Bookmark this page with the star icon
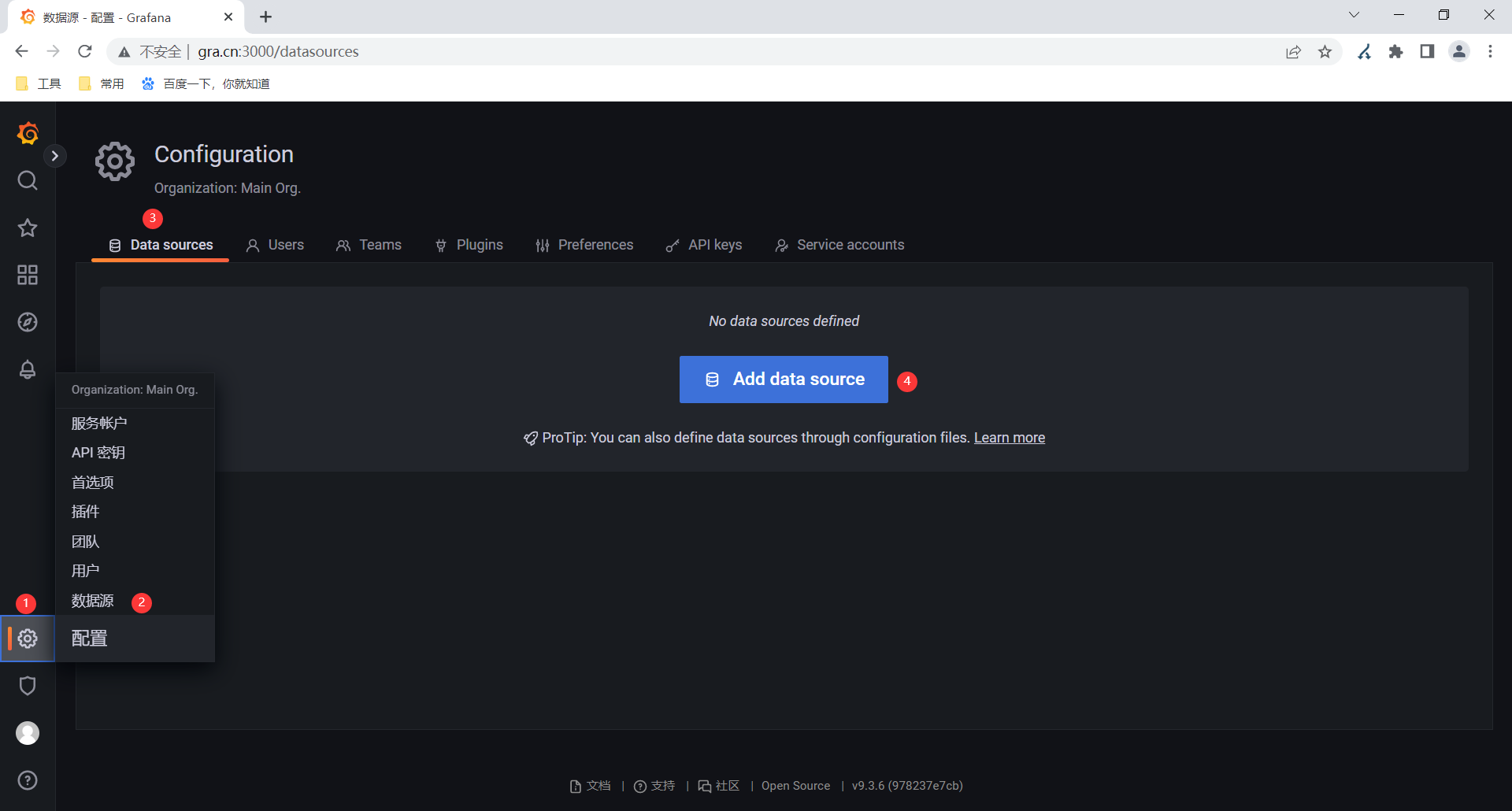This screenshot has width=1512, height=811. (x=1325, y=52)
